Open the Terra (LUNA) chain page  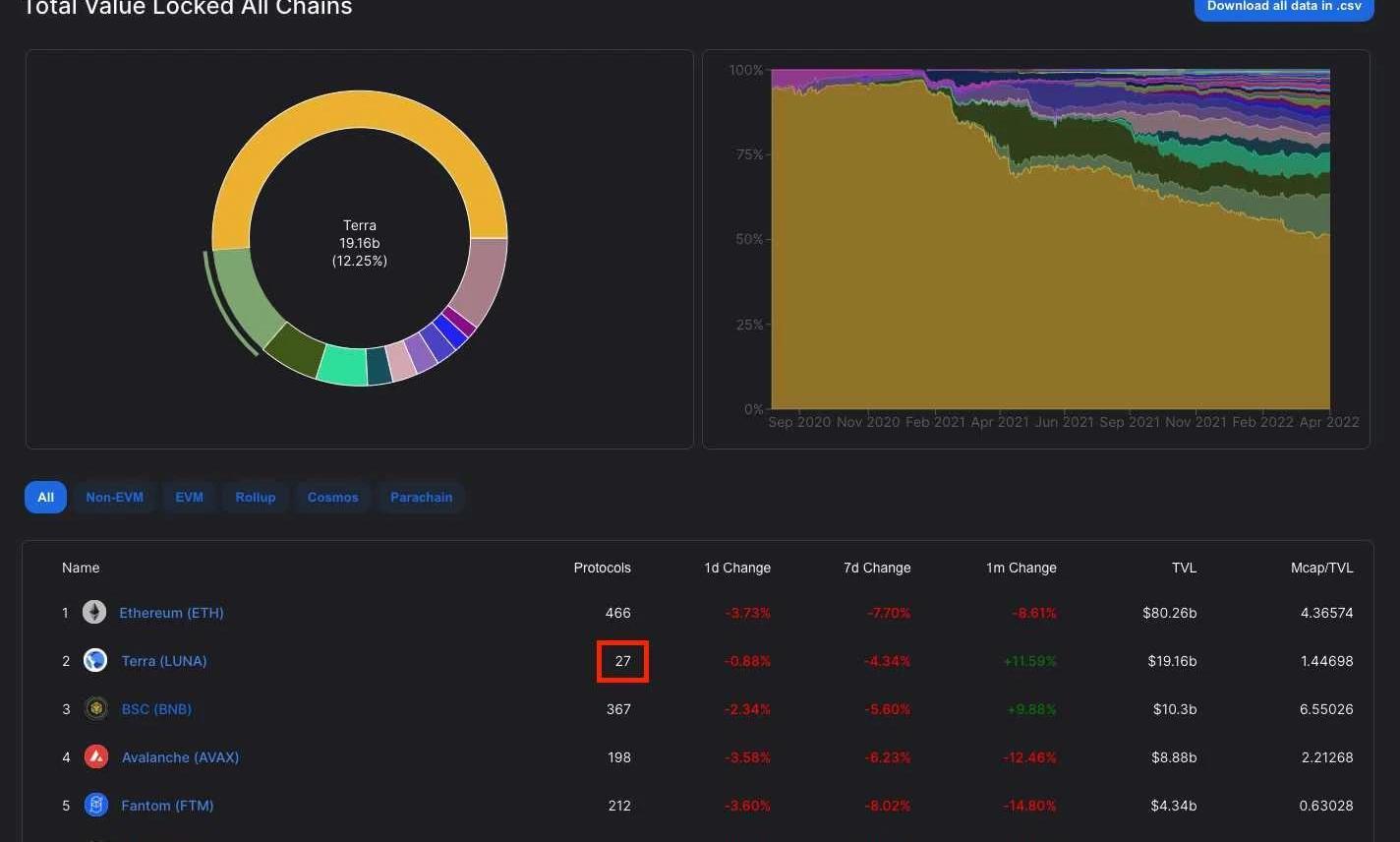click(164, 661)
